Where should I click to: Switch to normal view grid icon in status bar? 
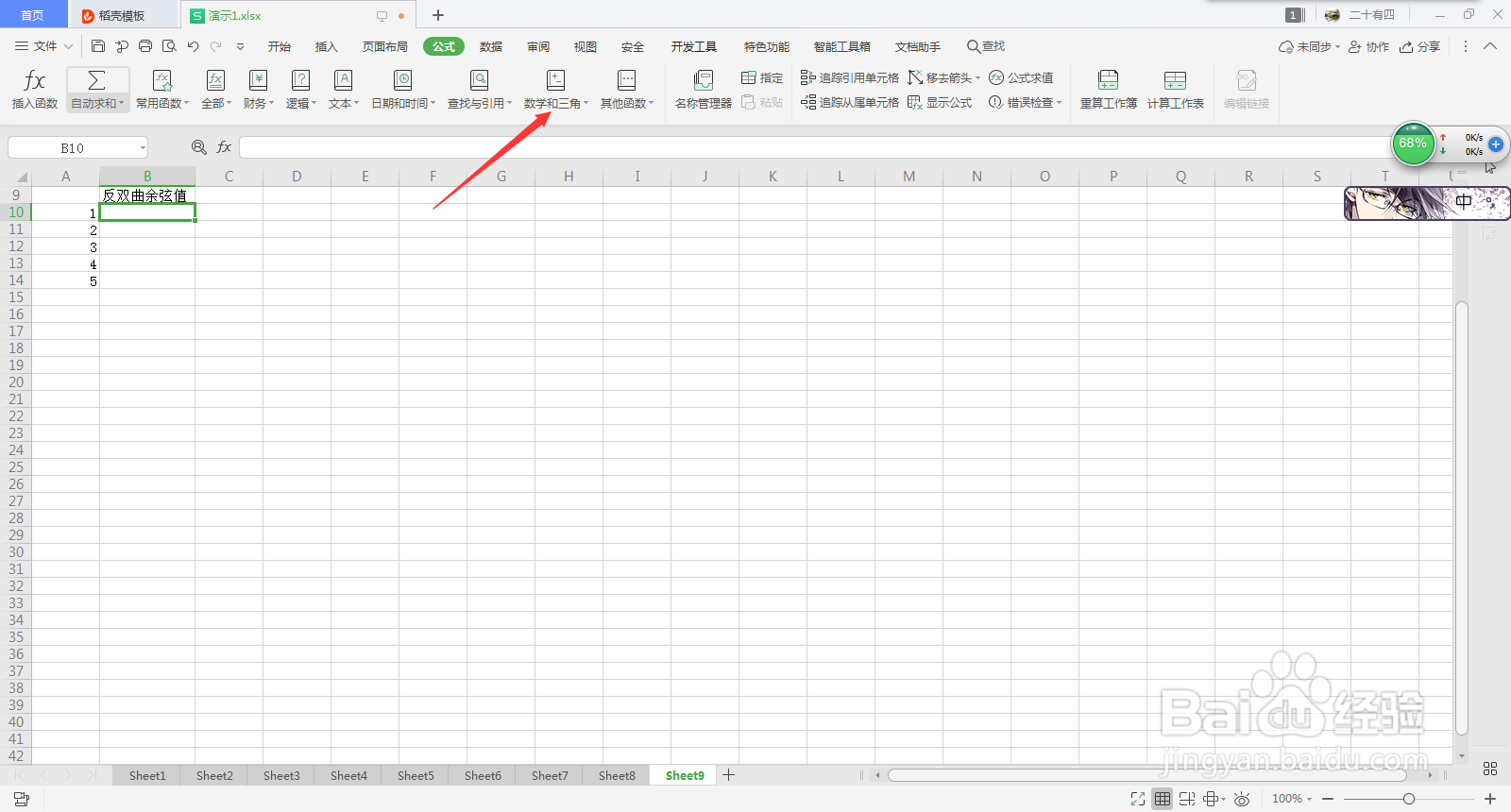coord(1163,799)
